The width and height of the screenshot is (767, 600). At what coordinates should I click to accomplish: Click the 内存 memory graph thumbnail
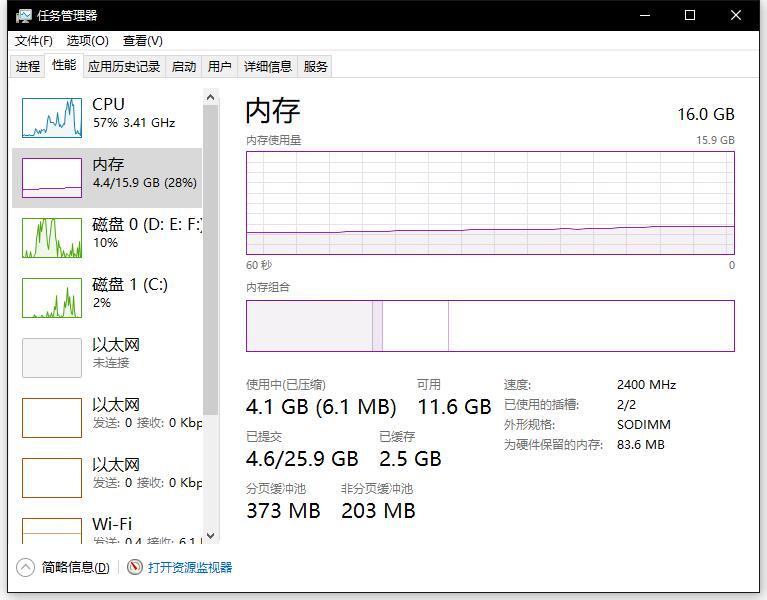tap(52, 178)
